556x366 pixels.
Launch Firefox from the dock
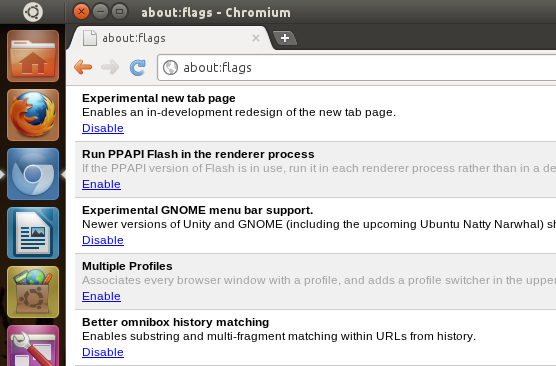(x=33, y=115)
